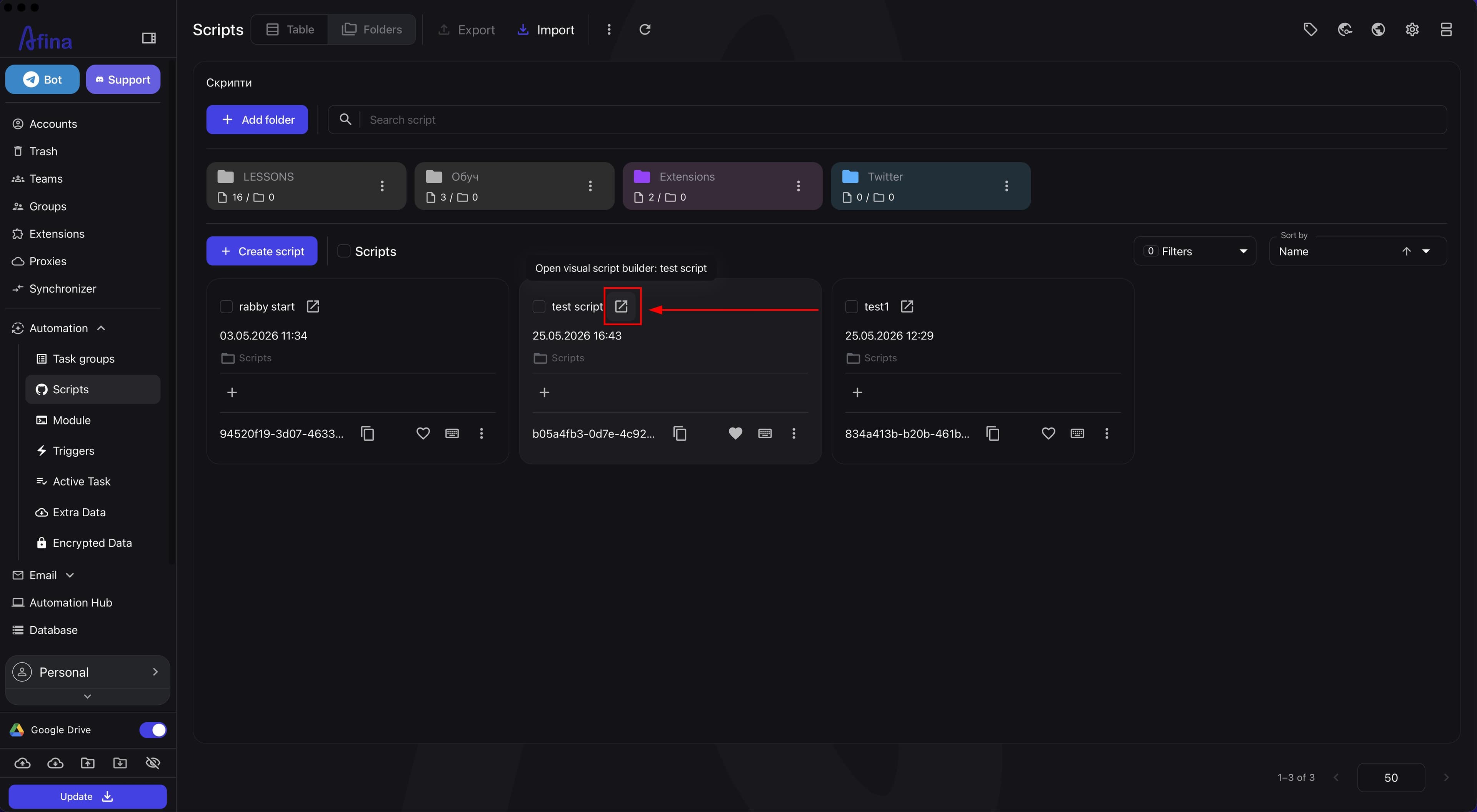Open the Filters dropdown
The image size is (1477, 812).
[x=1195, y=251]
